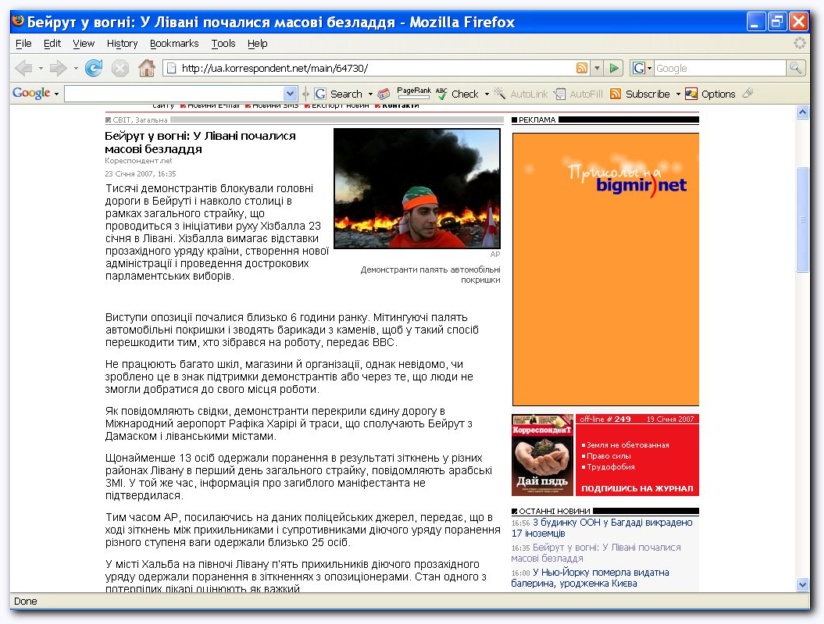This screenshot has width=824, height=624.
Task: Open link about ballerina who died in New York
Action: [x=590, y=578]
